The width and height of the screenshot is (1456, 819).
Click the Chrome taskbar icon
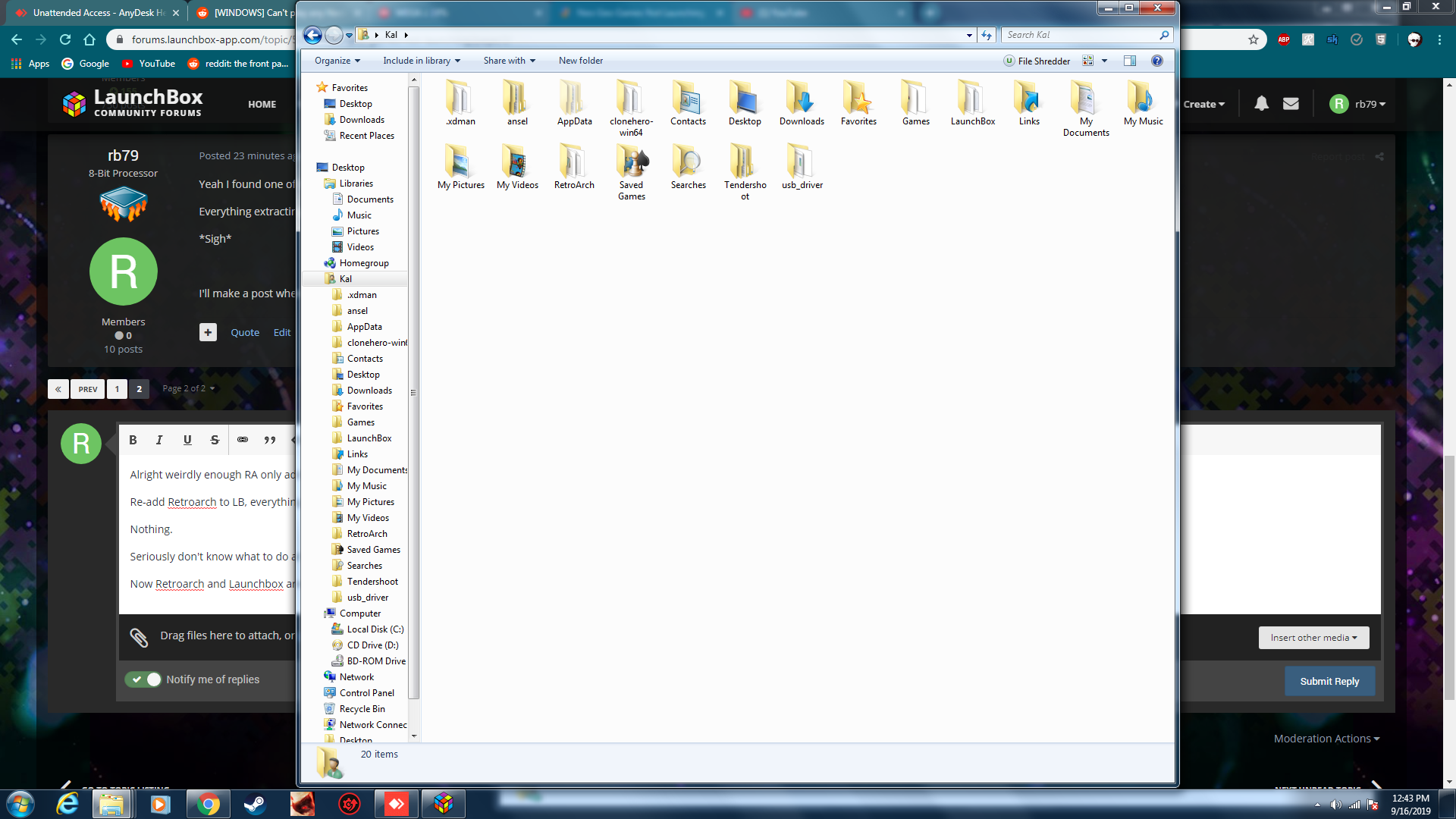click(x=208, y=804)
